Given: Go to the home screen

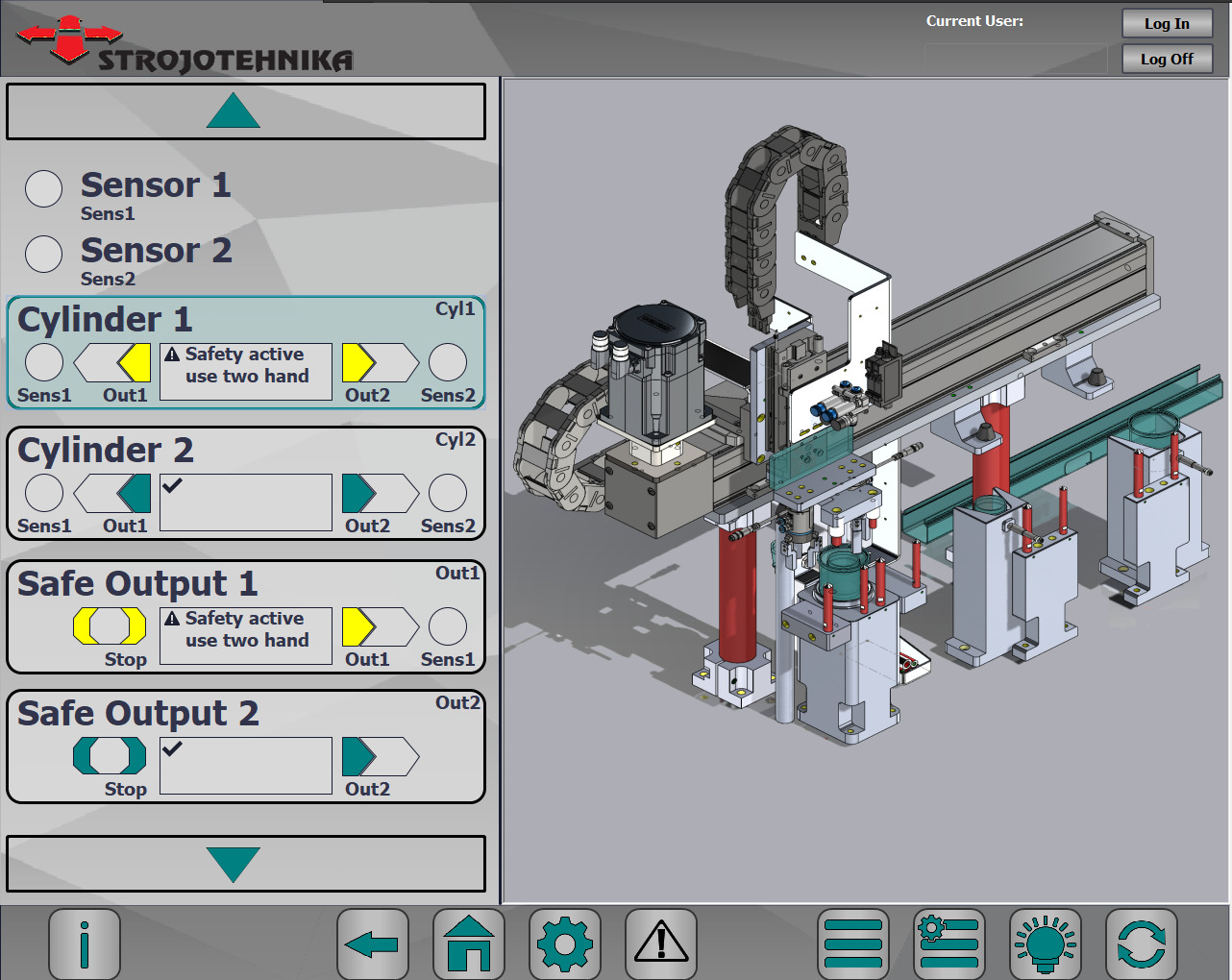Looking at the screenshot, I should pos(469,943).
